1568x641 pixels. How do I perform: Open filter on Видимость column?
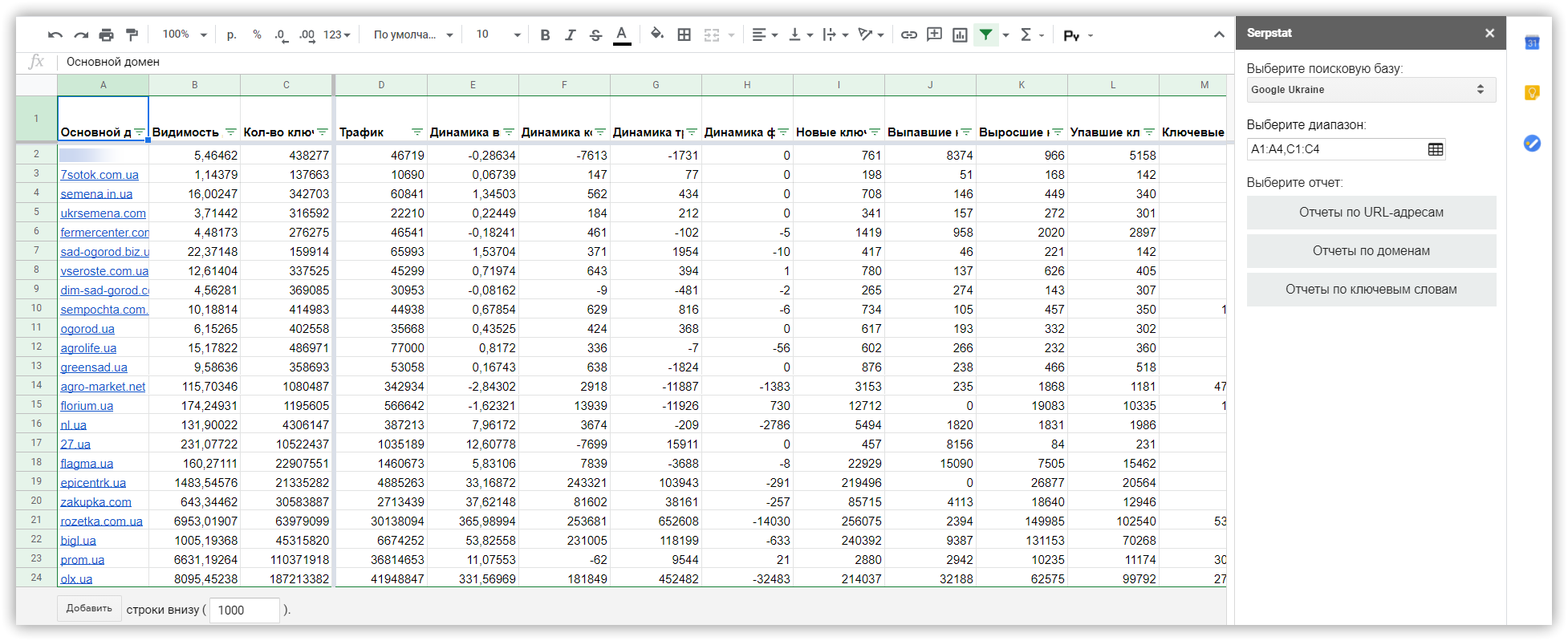click(231, 132)
